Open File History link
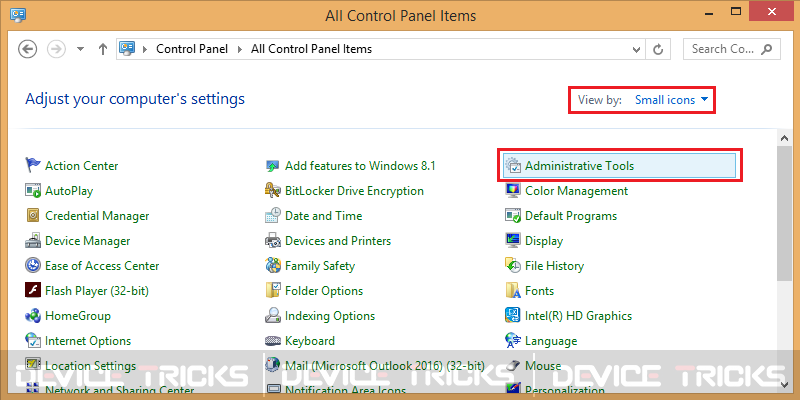 (x=554, y=265)
